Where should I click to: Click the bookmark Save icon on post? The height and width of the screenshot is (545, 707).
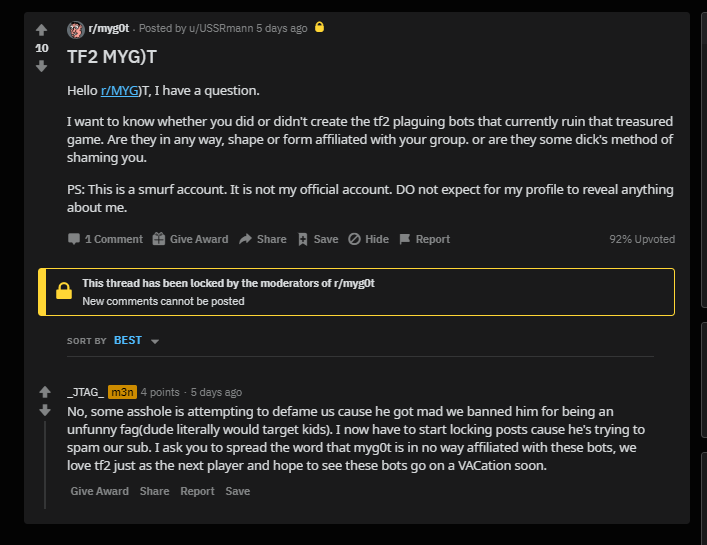[305, 239]
